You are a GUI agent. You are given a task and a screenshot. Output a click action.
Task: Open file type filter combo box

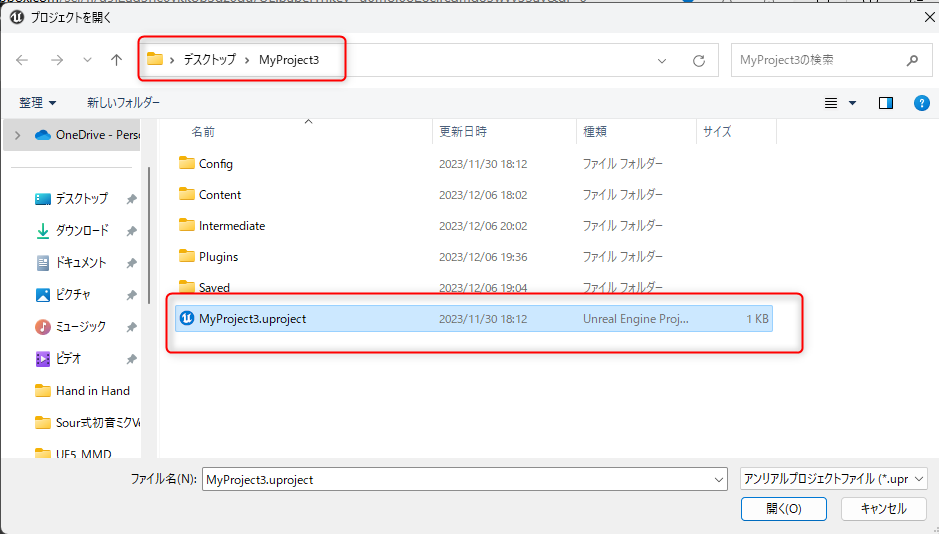[x=834, y=479]
